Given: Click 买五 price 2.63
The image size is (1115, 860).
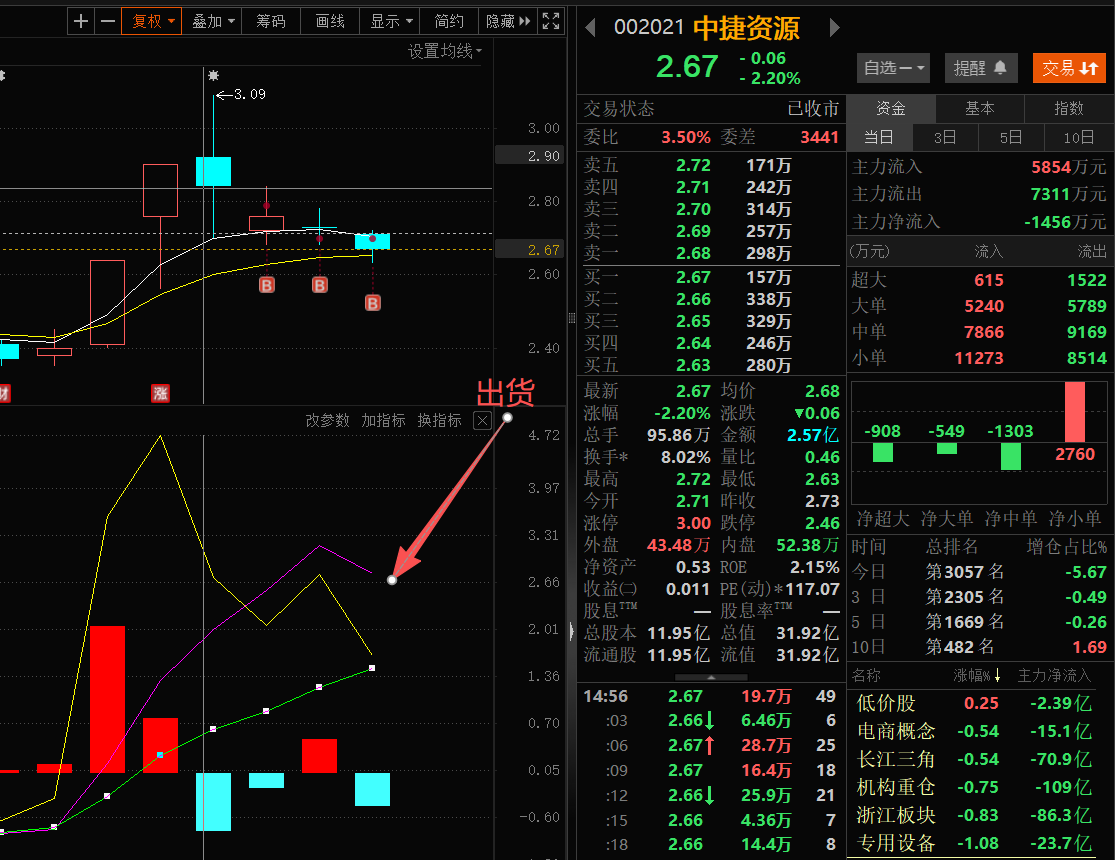Looking at the screenshot, I should coord(693,365).
